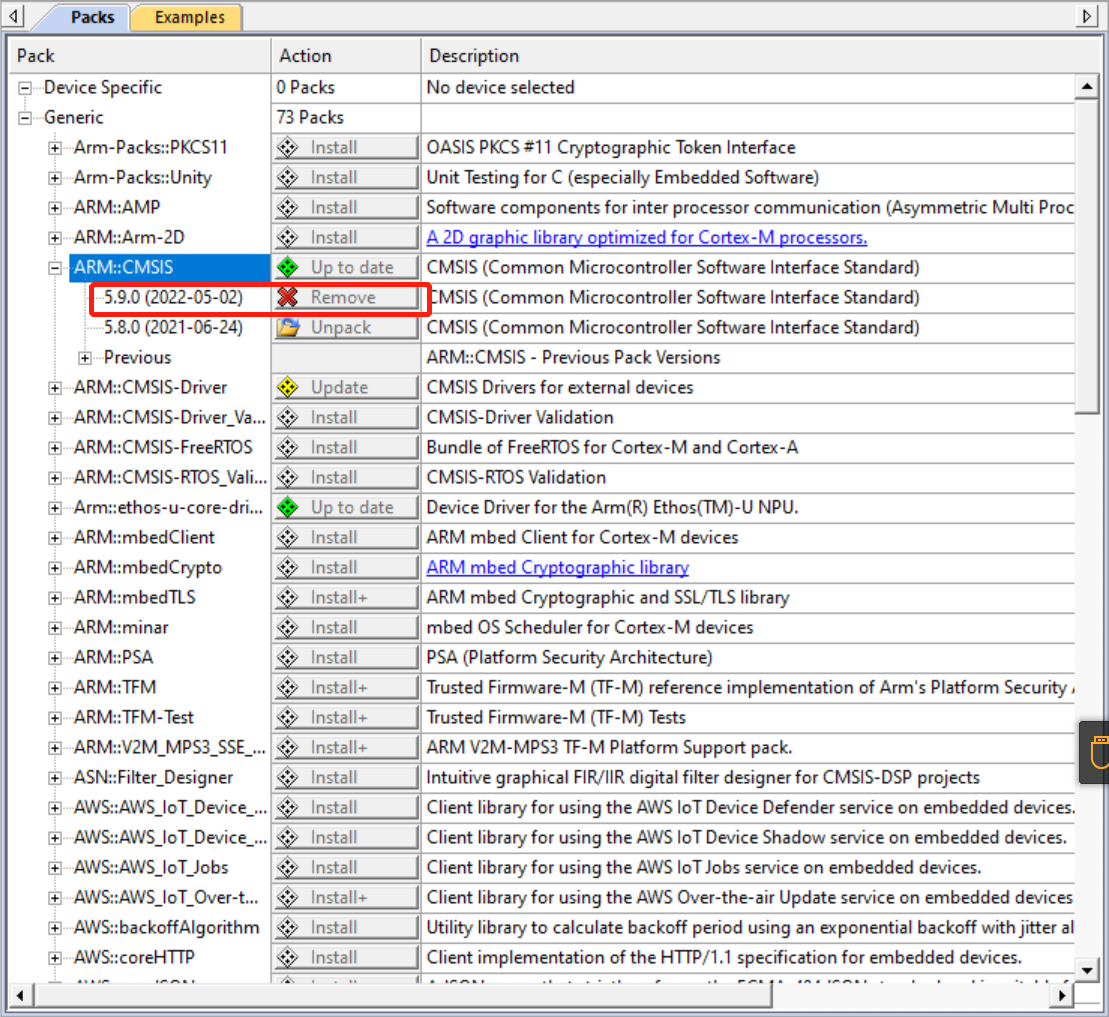Click the tab strip scroll-left arrow
Screen dimensions: 1109x1017
tap(13, 16)
